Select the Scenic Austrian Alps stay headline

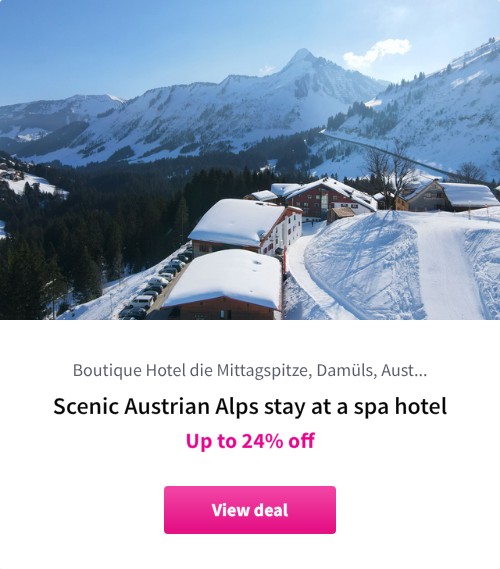click(x=250, y=406)
